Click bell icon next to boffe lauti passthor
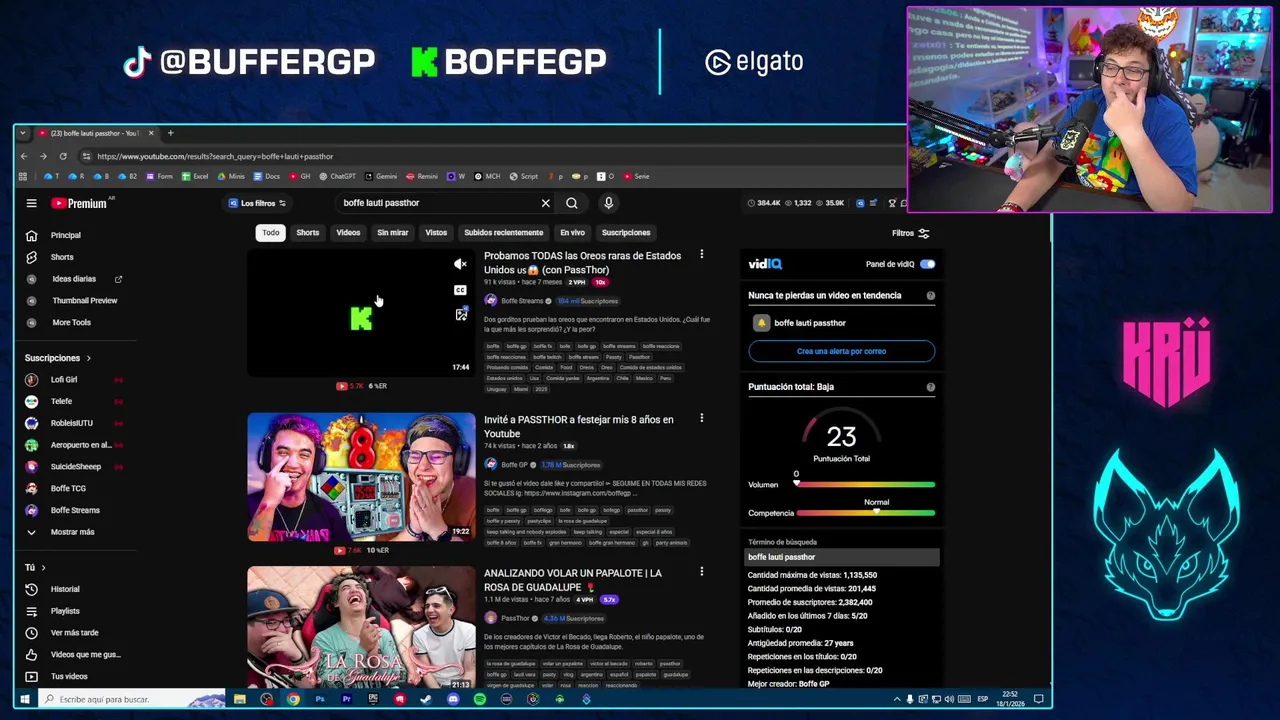 [761, 323]
